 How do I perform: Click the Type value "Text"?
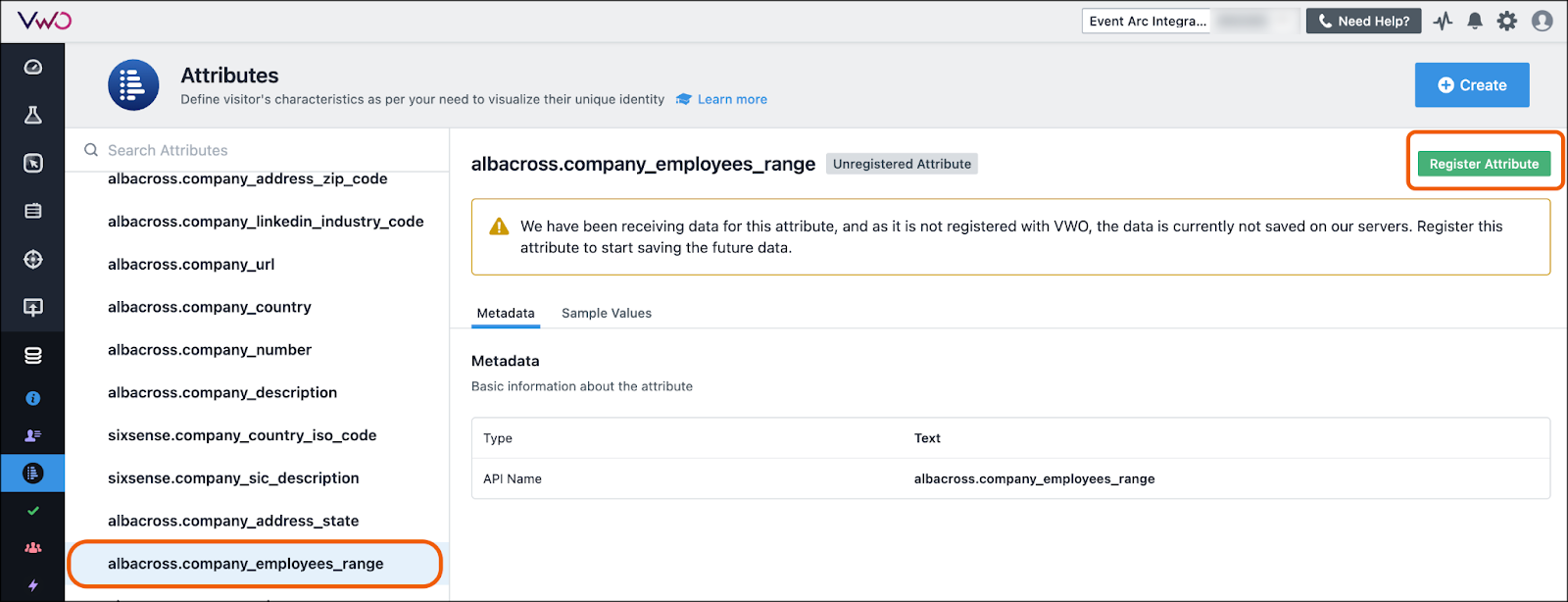927,438
